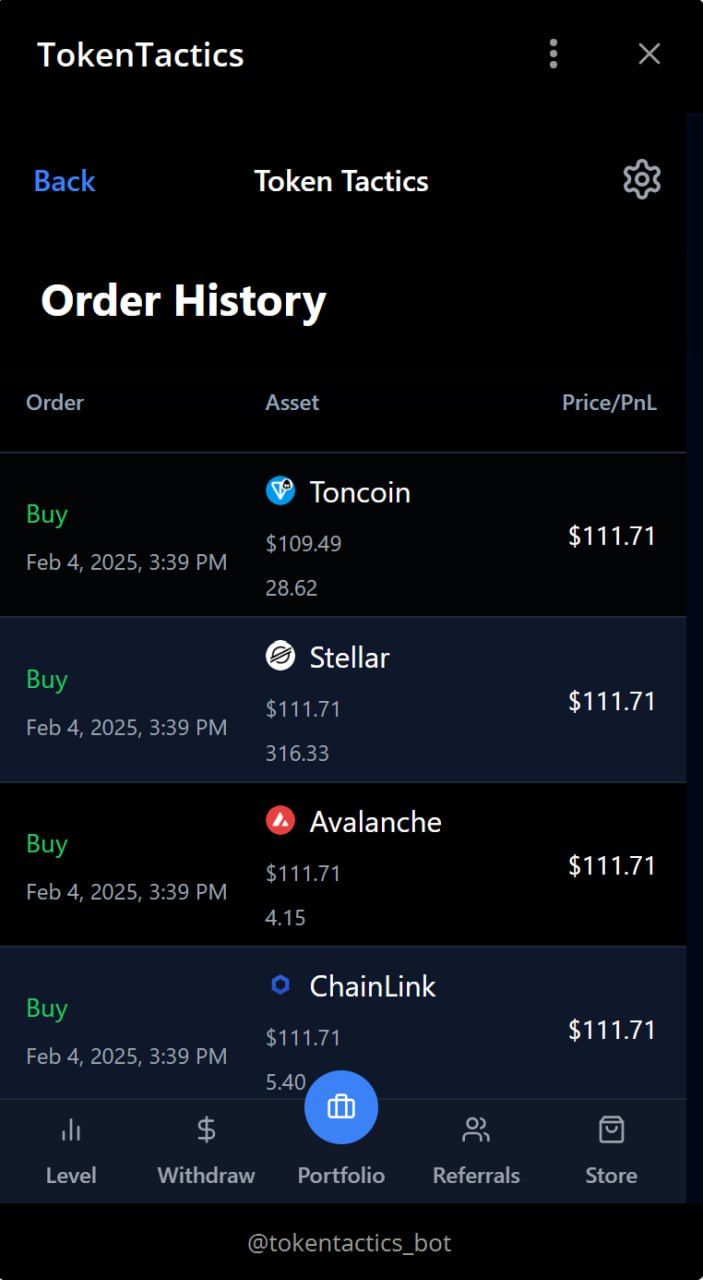Open the three-dot options menu
Screen dimensions: 703x1280
[553, 54]
